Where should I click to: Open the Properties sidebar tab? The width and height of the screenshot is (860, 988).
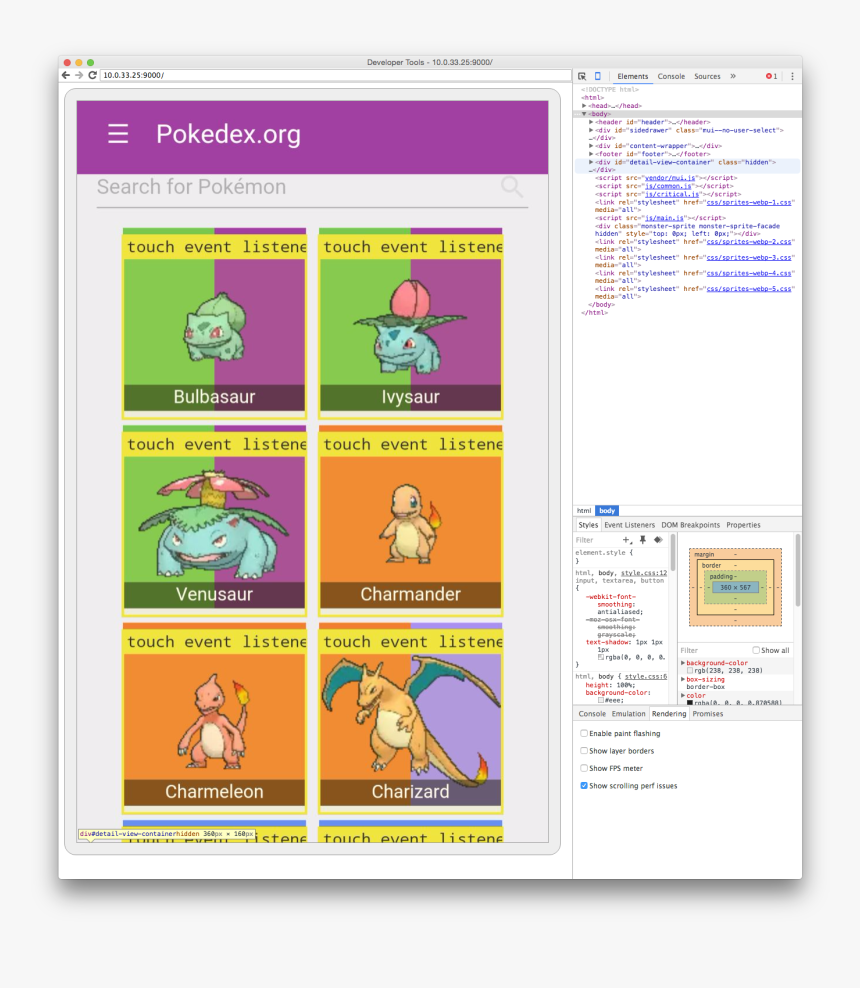click(743, 525)
